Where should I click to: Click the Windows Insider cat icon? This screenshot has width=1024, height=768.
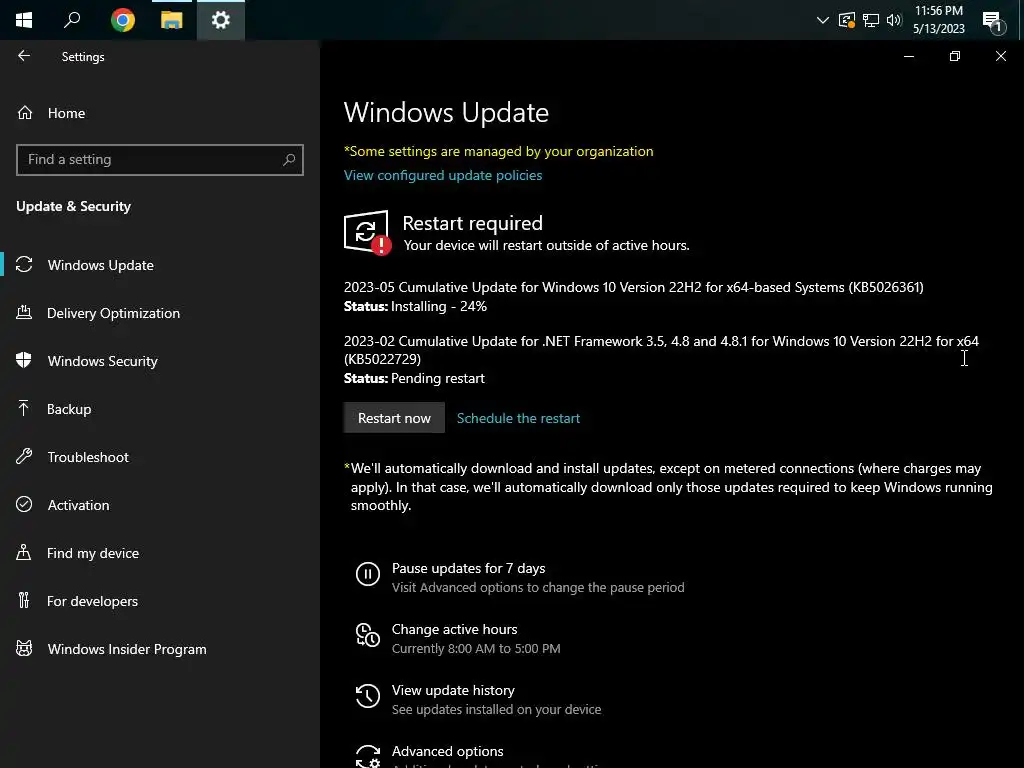pos(24,648)
